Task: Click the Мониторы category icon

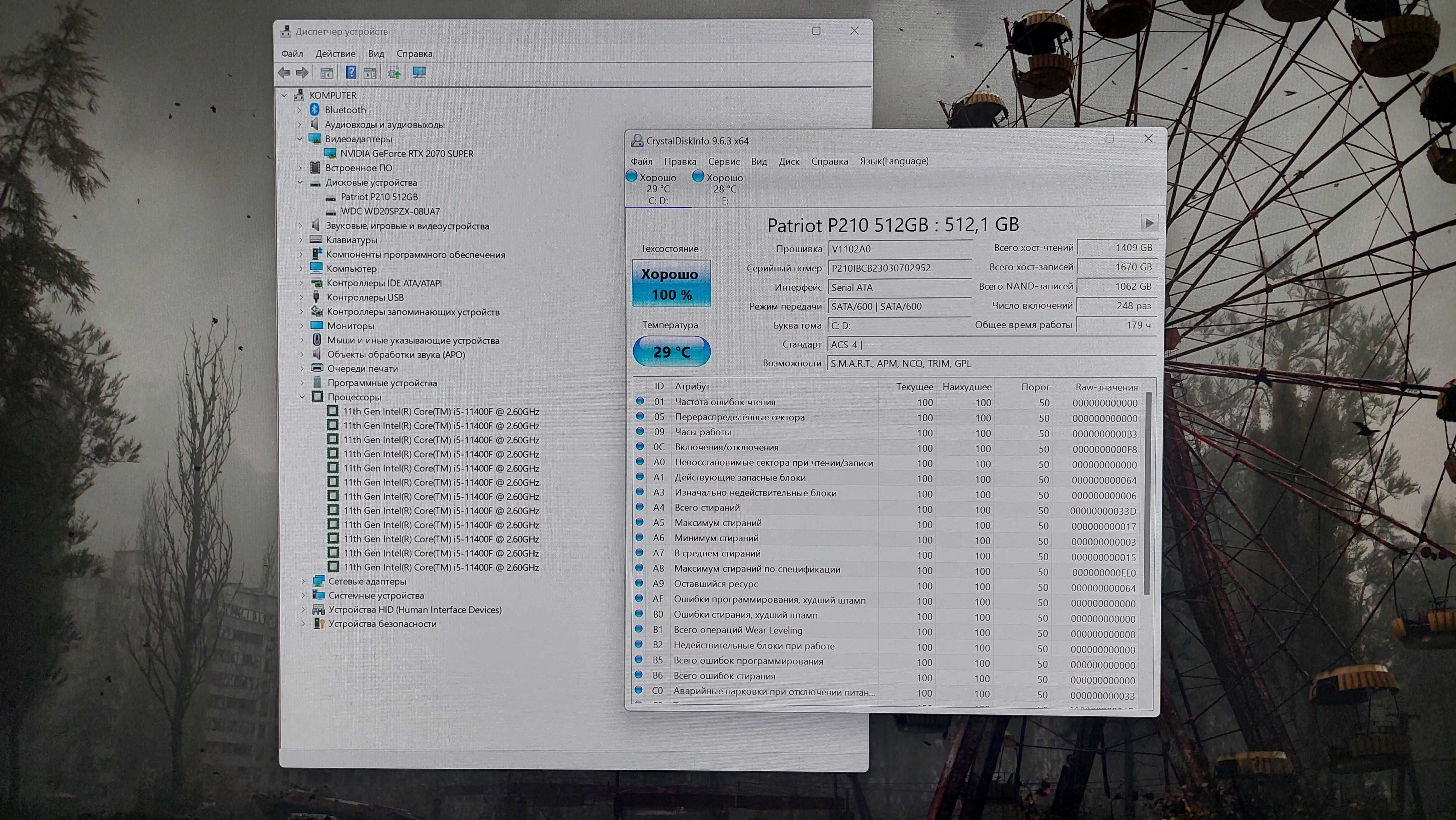Action: [316, 326]
